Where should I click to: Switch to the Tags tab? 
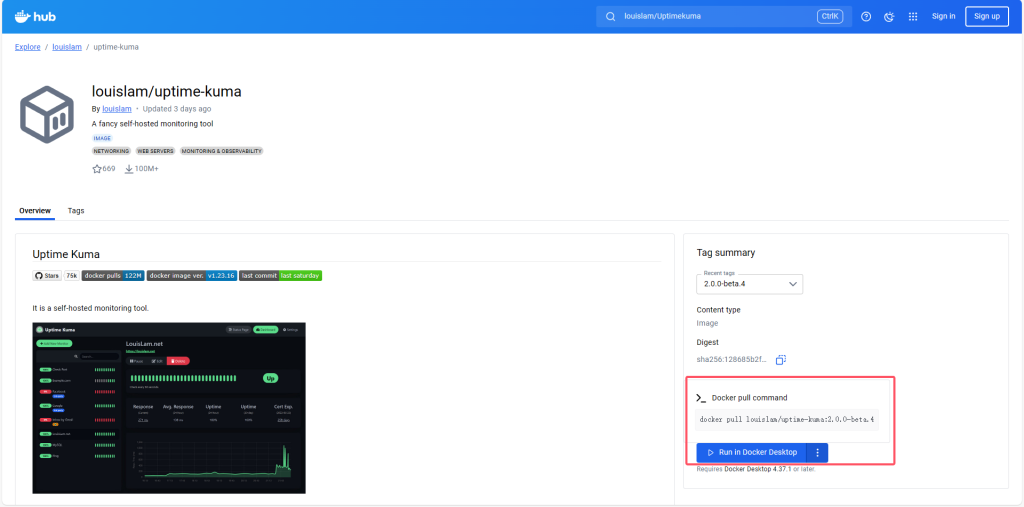(x=76, y=211)
